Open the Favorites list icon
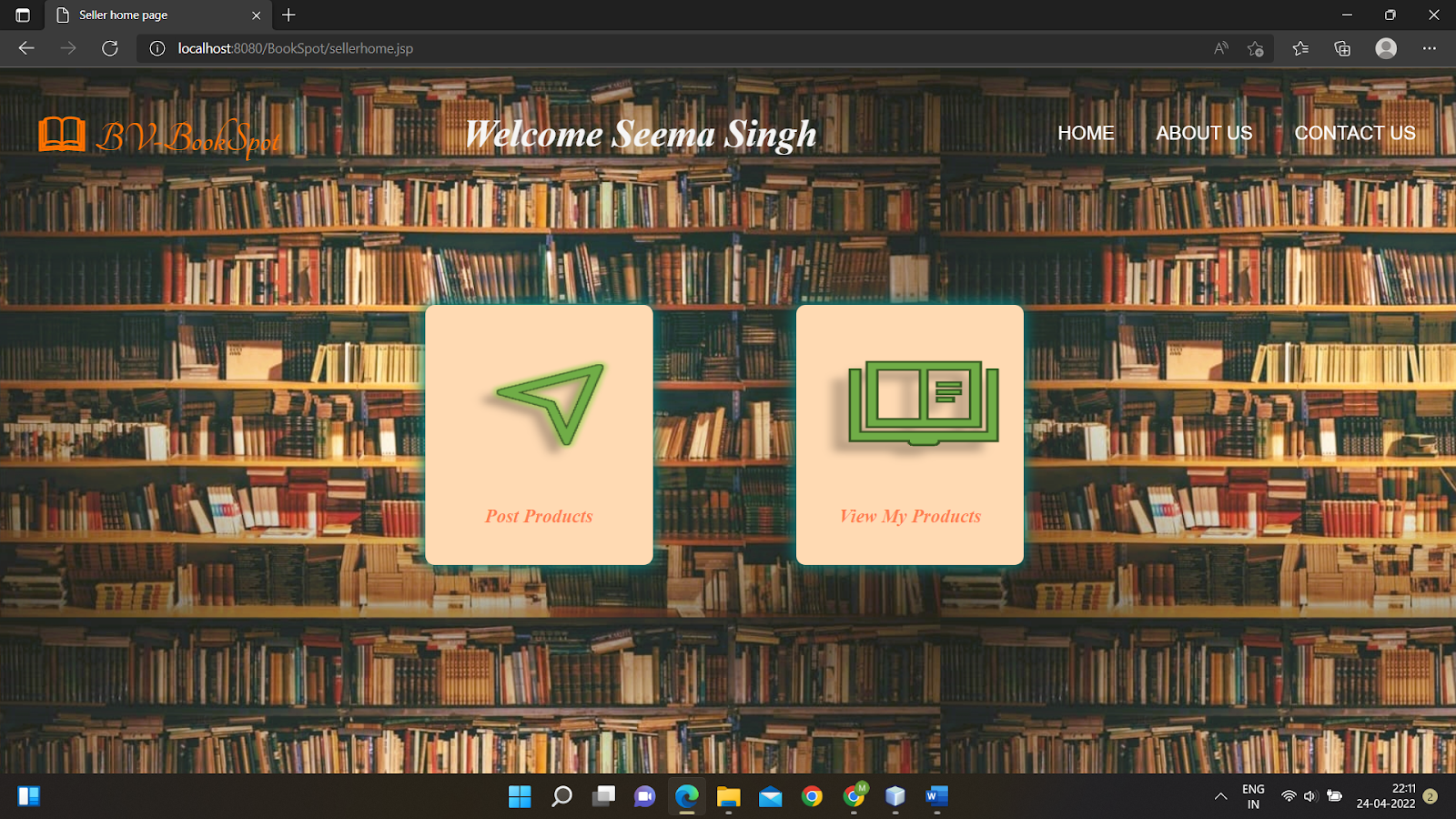The height and width of the screenshot is (819, 1456). 1300,48
